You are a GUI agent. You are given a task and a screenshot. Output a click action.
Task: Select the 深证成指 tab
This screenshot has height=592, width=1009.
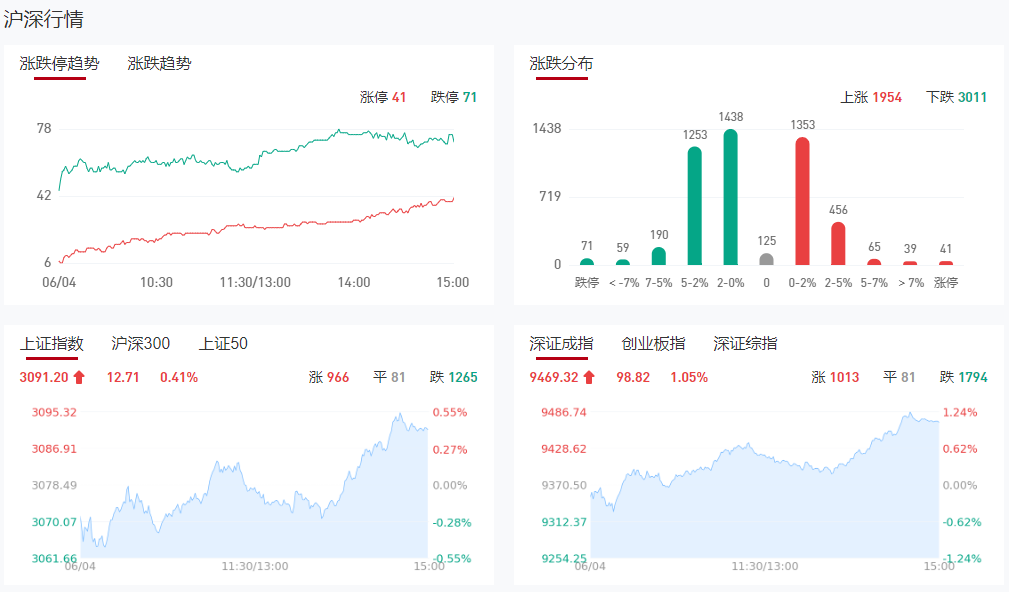561,344
